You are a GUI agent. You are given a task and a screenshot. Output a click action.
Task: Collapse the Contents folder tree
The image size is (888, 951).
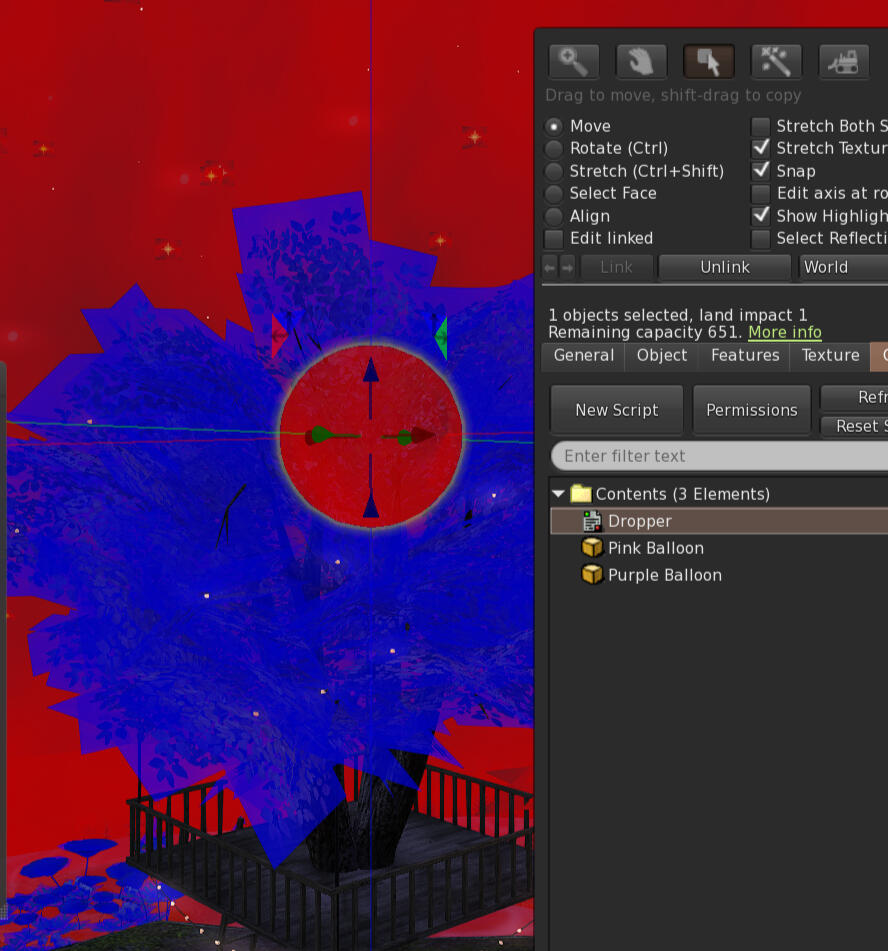[x=558, y=494]
